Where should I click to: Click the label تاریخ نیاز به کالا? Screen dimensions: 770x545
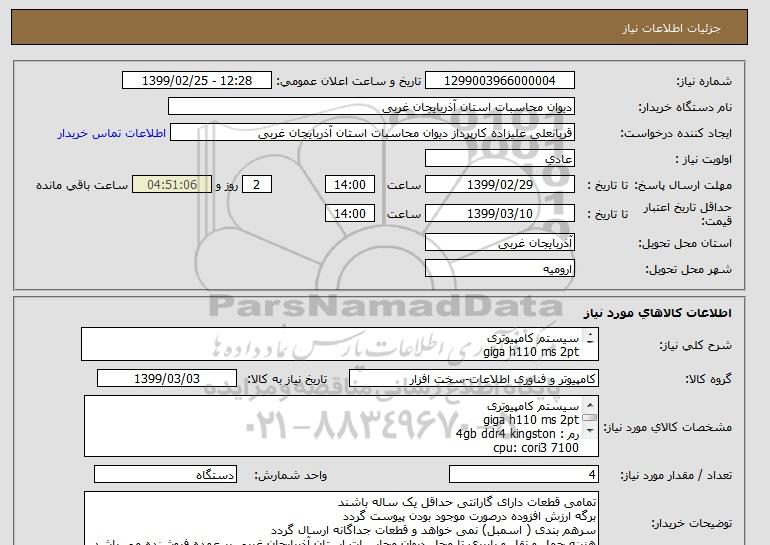point(287,379)
